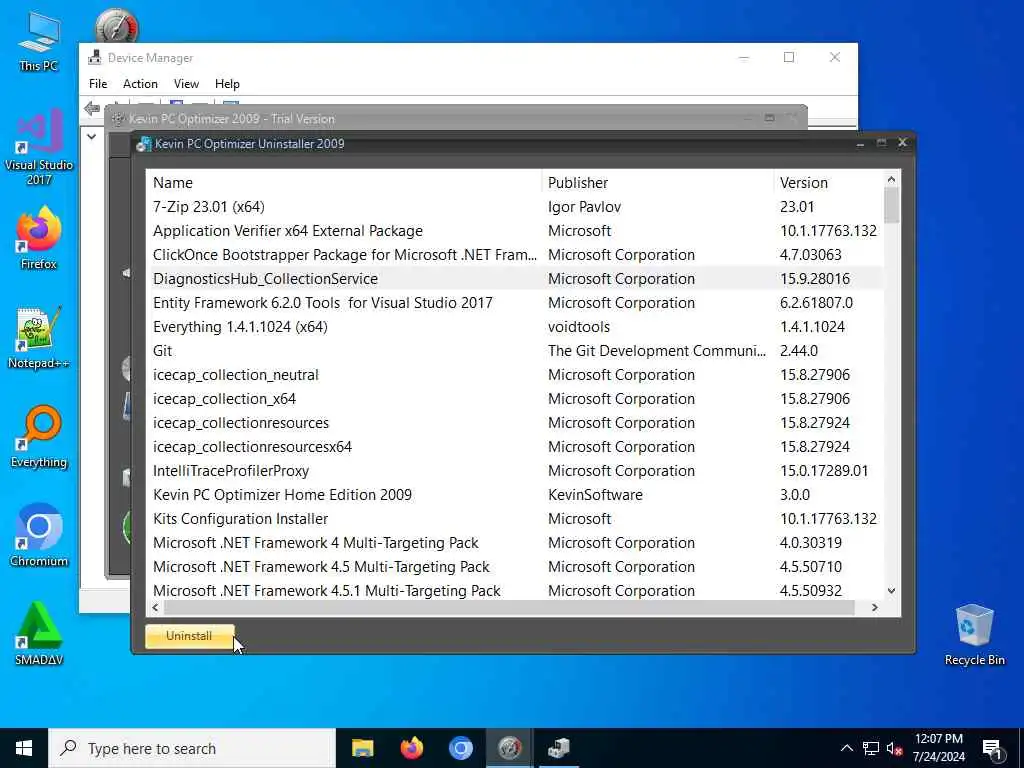Switch to Device Manager taskbar icon
The image size is (1024, 768).
tap(558, 748)
